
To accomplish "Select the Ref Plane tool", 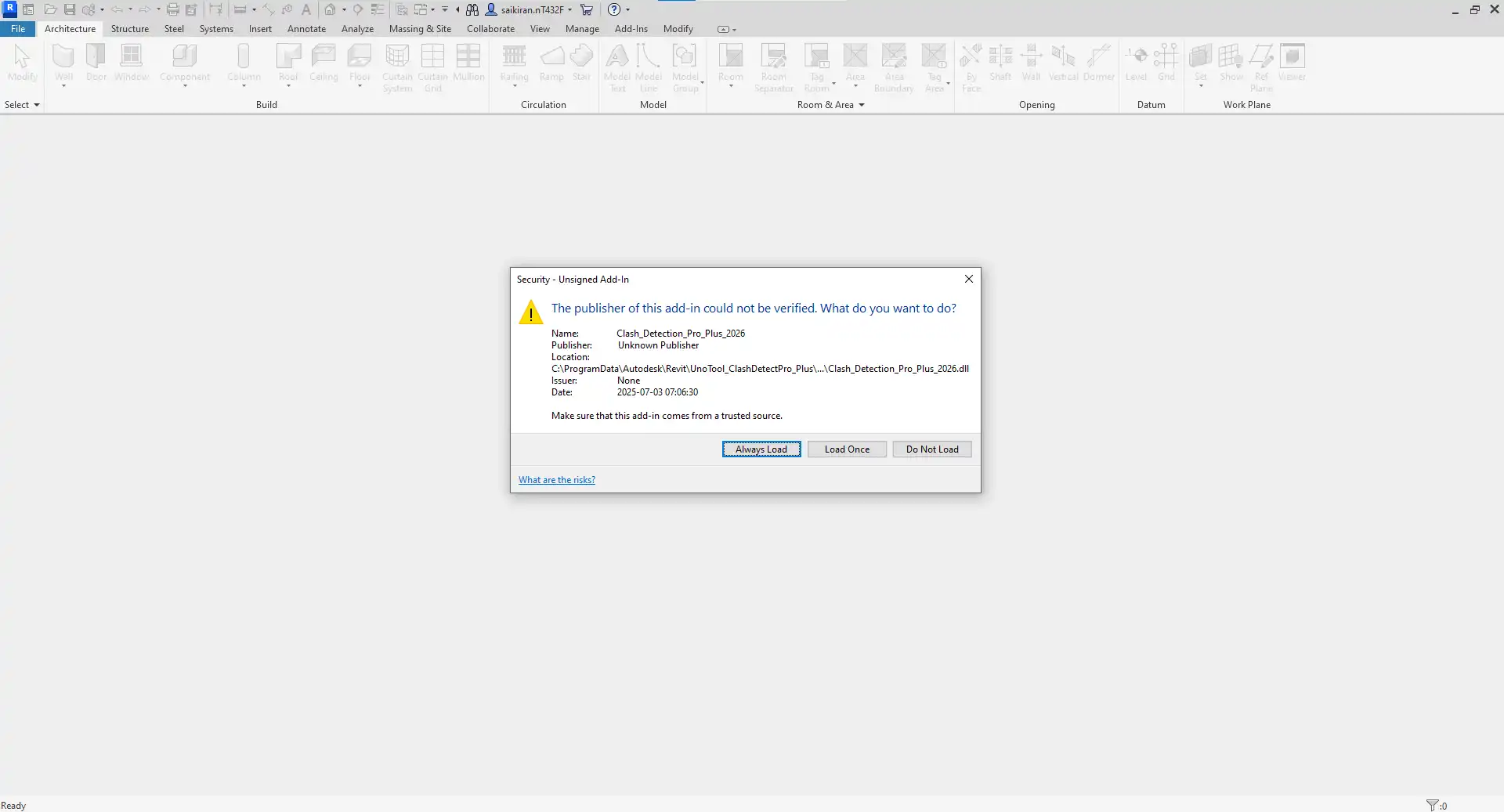I will 1261,67.
